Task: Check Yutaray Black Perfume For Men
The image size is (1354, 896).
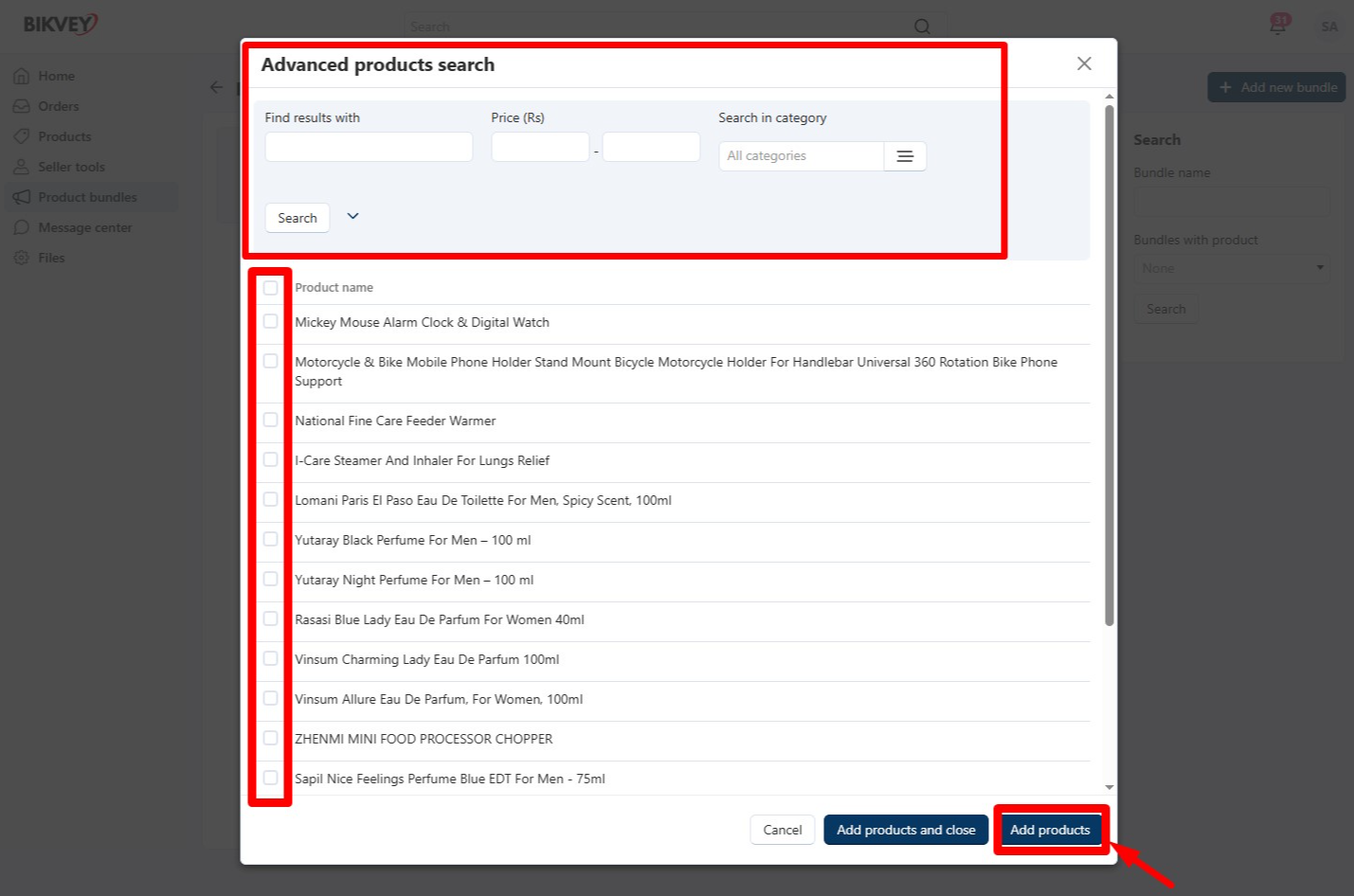Action: [271, 539]
